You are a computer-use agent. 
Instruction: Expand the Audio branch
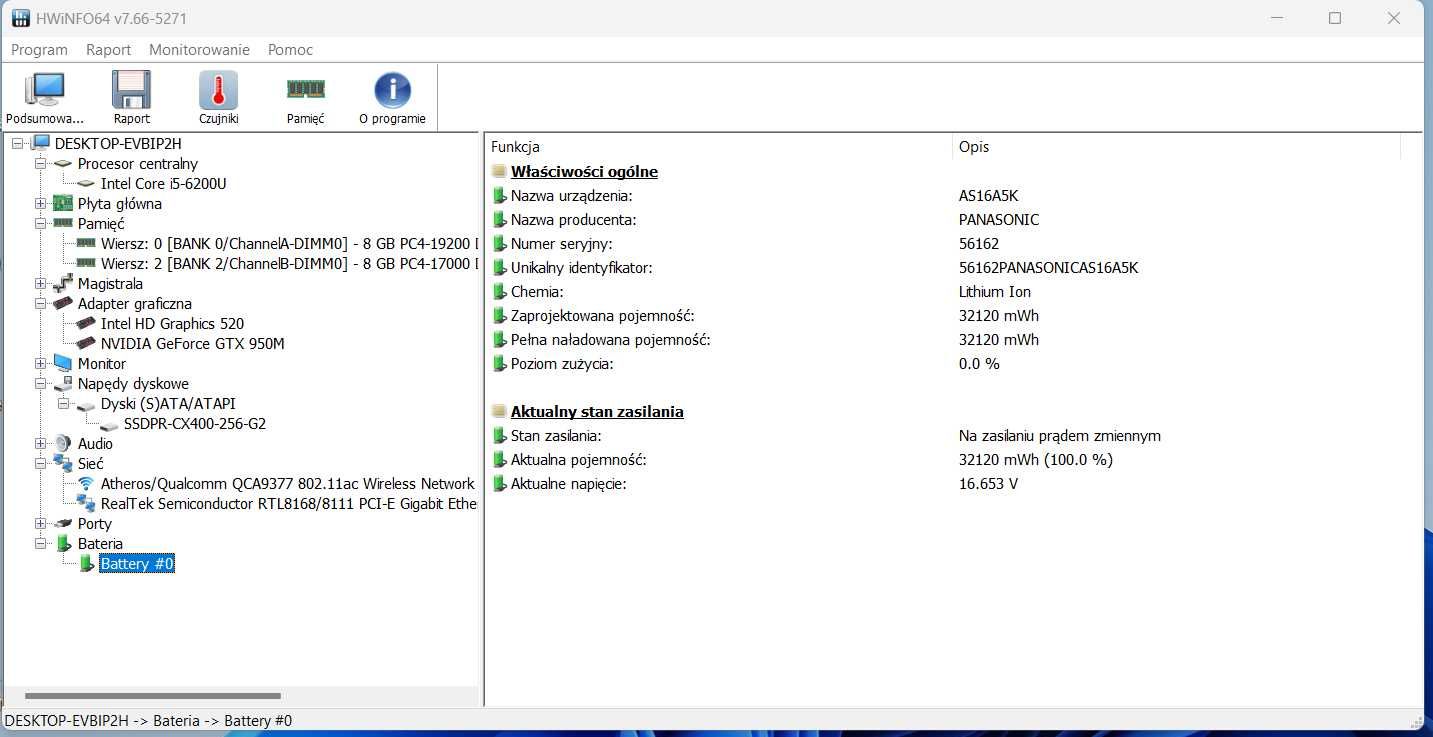pyautogui.click(x=41, y=444)
